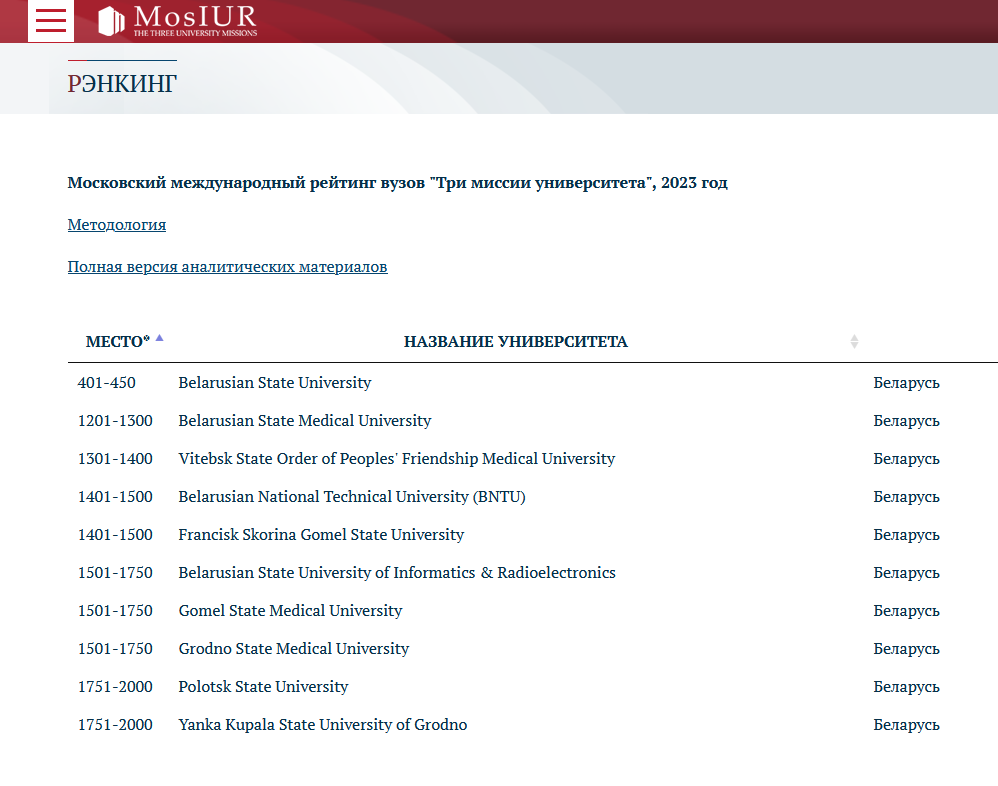Click Беларусь in Gomel State Medical row

tap(906, 612)
